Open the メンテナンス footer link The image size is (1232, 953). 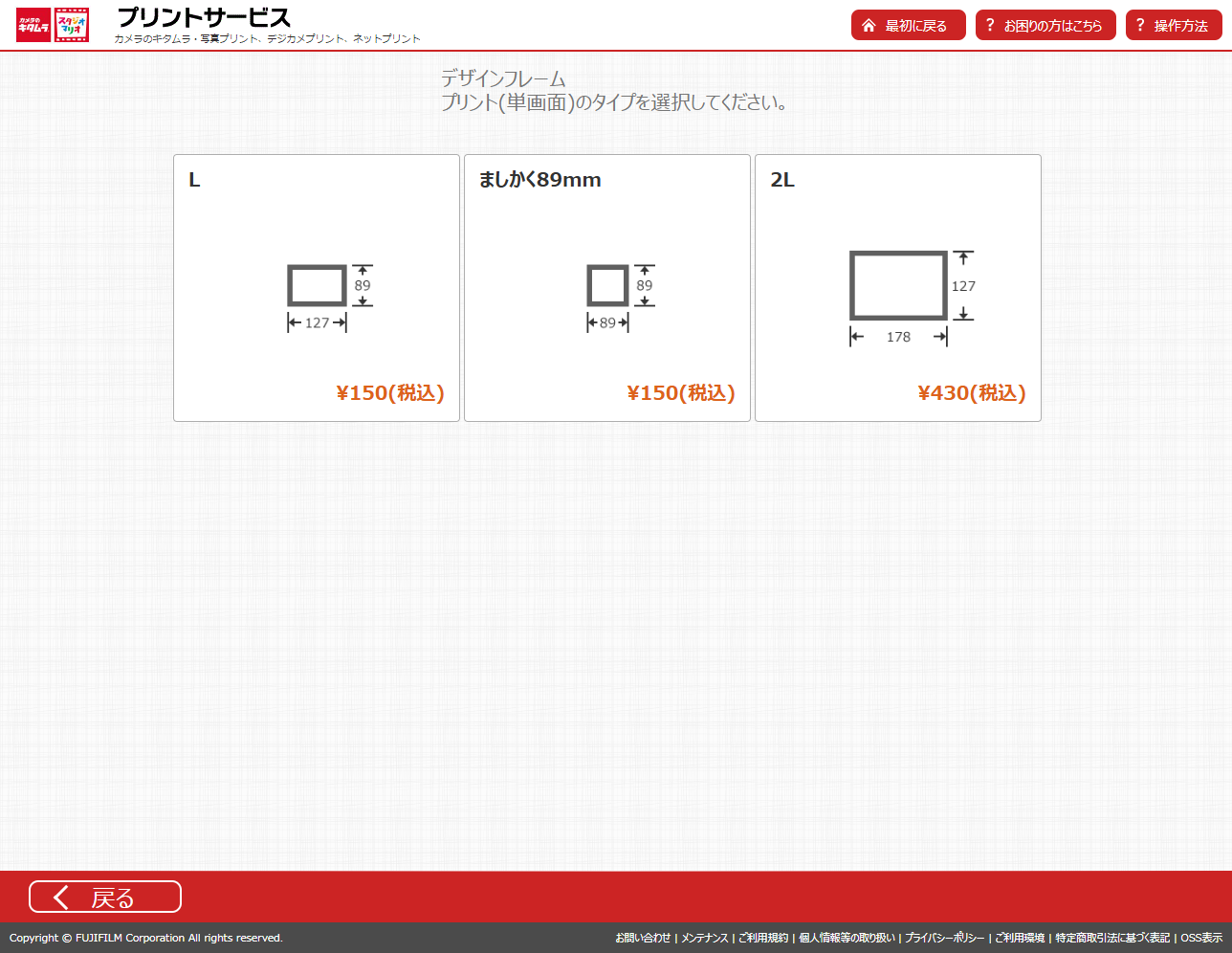coord(704,938)
